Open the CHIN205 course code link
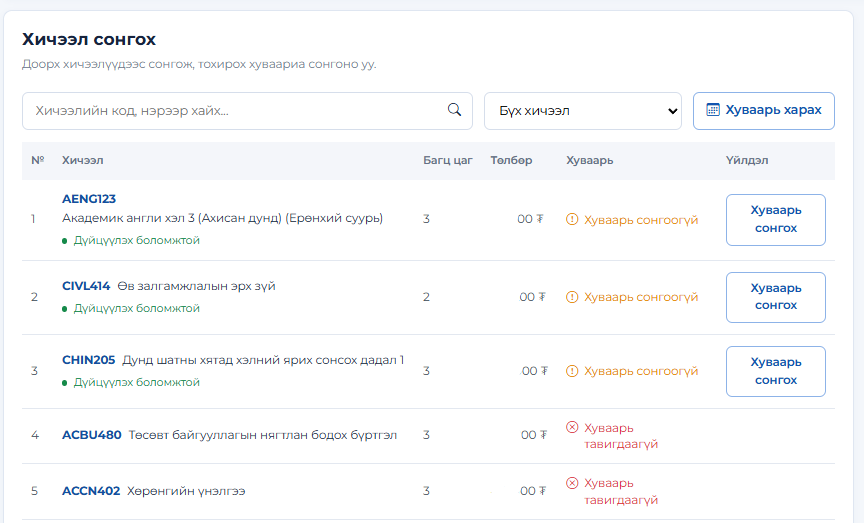This screenshot has height=523, width=864. point(88,360)
